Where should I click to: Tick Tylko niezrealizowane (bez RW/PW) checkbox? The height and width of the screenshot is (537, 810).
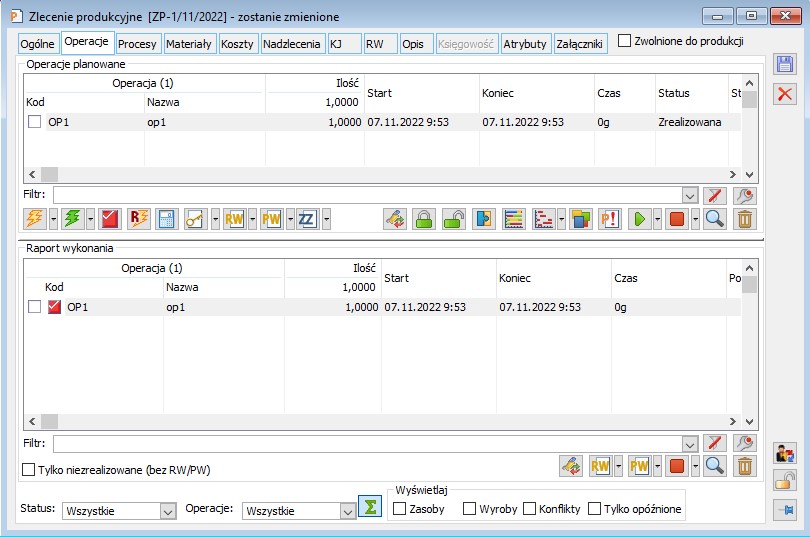pos(29,469)
